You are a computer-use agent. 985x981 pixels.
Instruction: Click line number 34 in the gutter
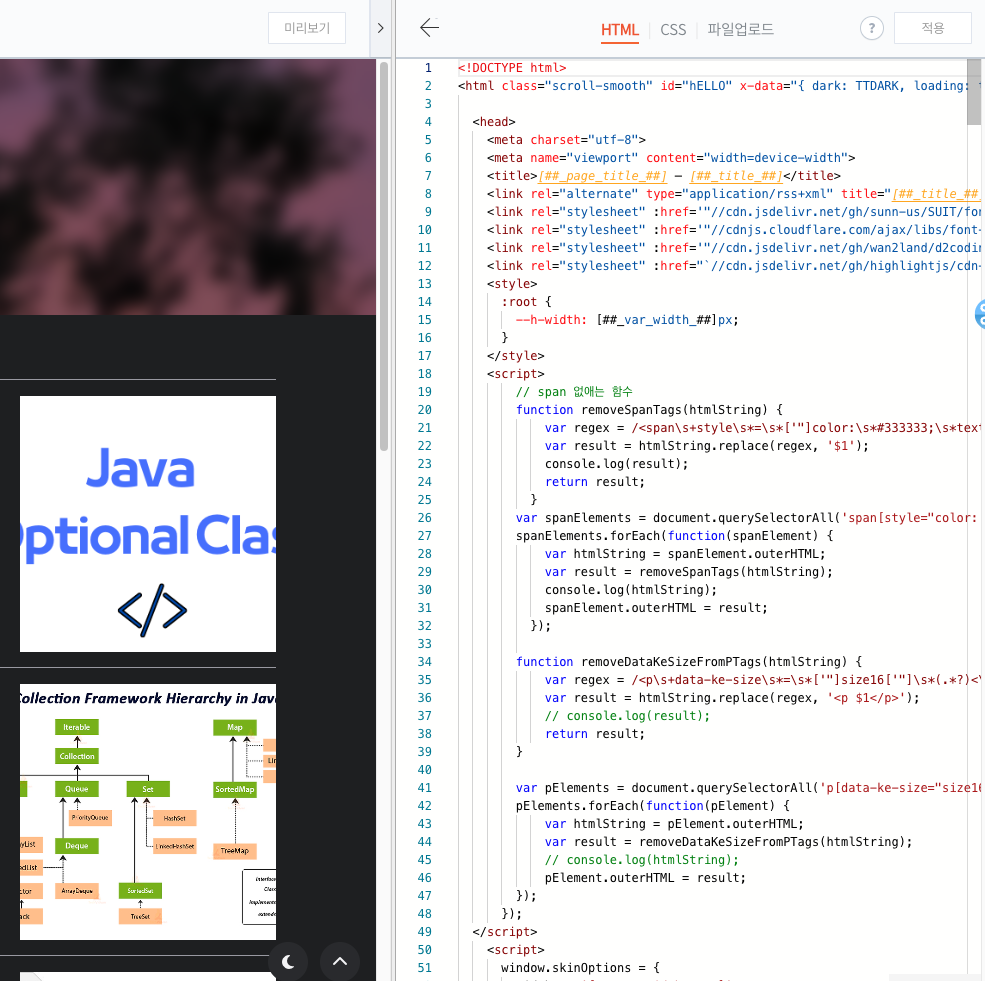[425, 661]
